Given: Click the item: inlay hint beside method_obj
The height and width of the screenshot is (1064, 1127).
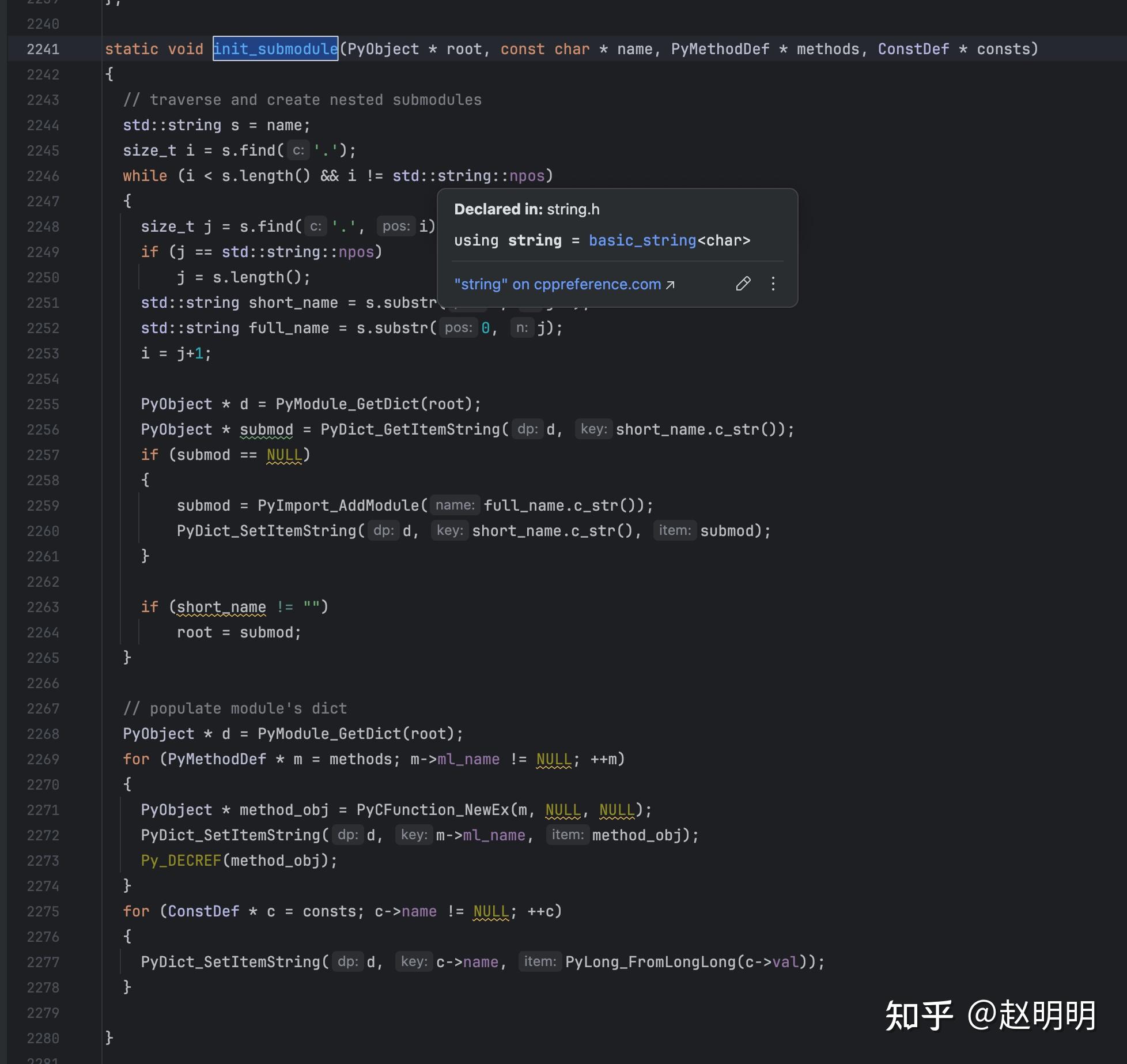Looking at the screenshot, I should pyautogui.click(x=568, y=835).
